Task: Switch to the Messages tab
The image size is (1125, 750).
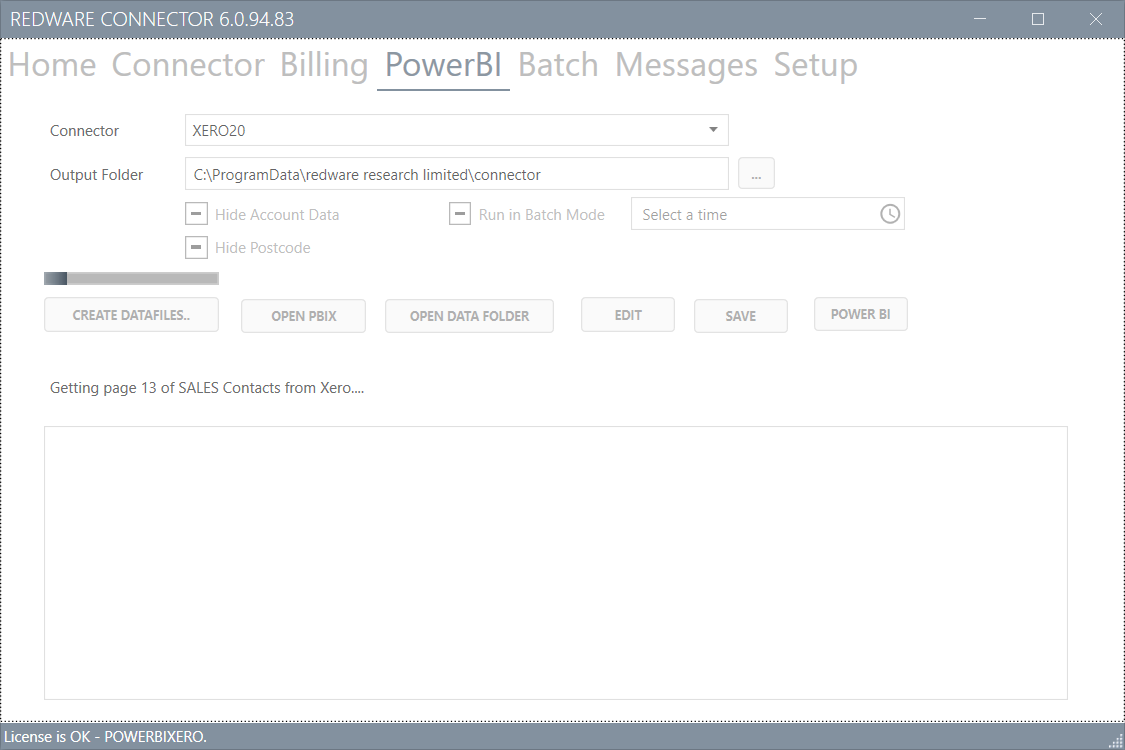Action: (x=686, y=65)
